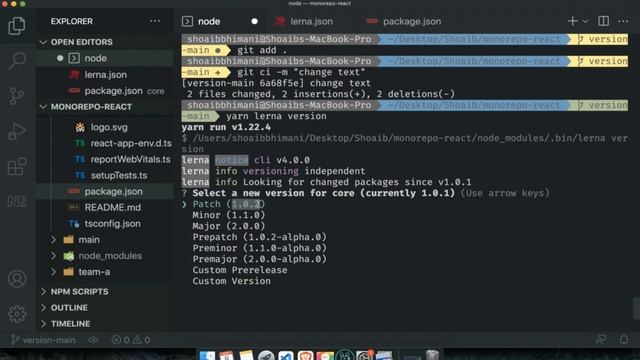Select the Custom Version option
This screenshot has width=640, height=360.
click(231, 281)
